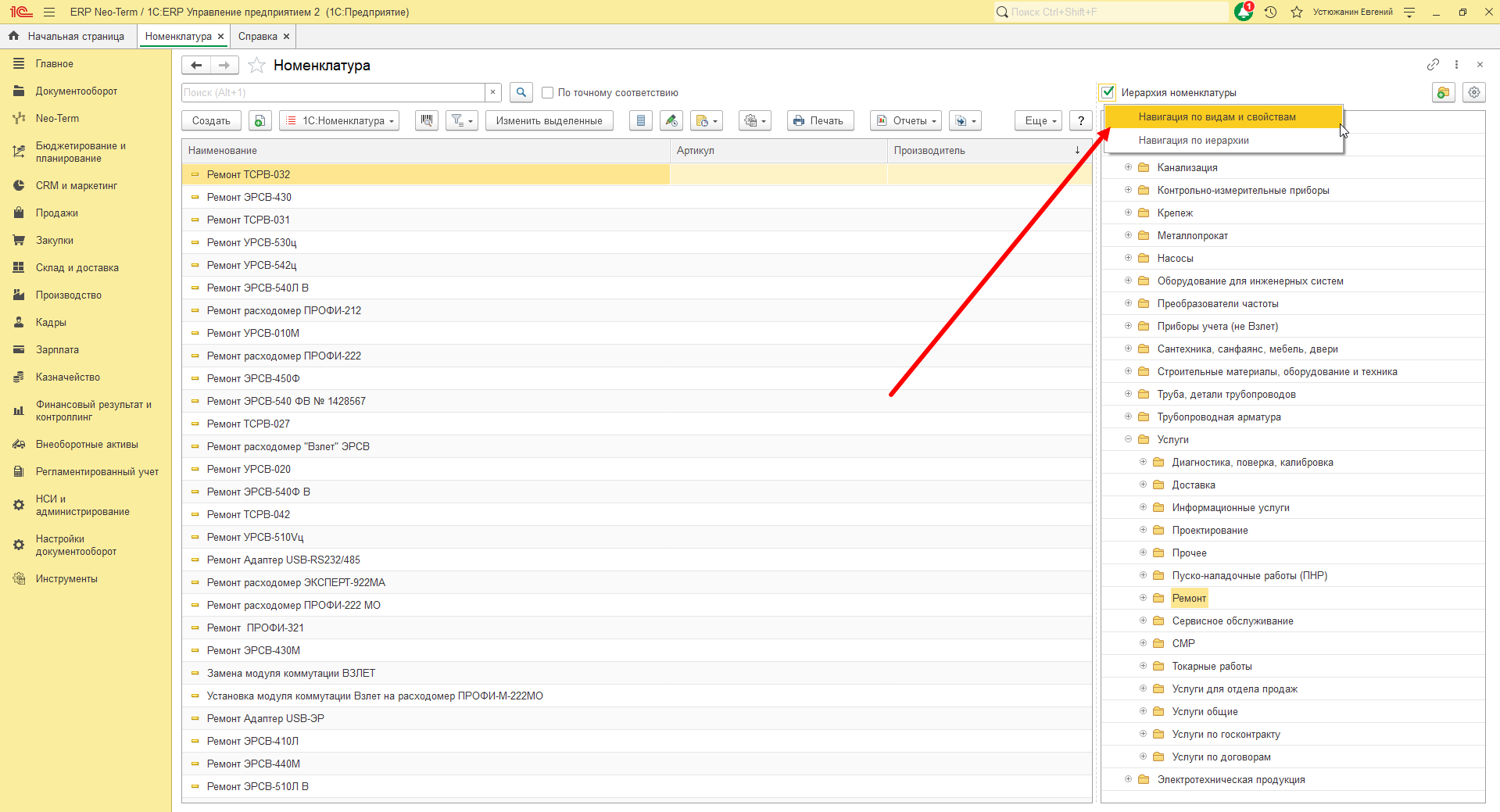This screenshot has height=812, width=1500.
Task: Open the main hamburger menu
Action: [49, 12]
